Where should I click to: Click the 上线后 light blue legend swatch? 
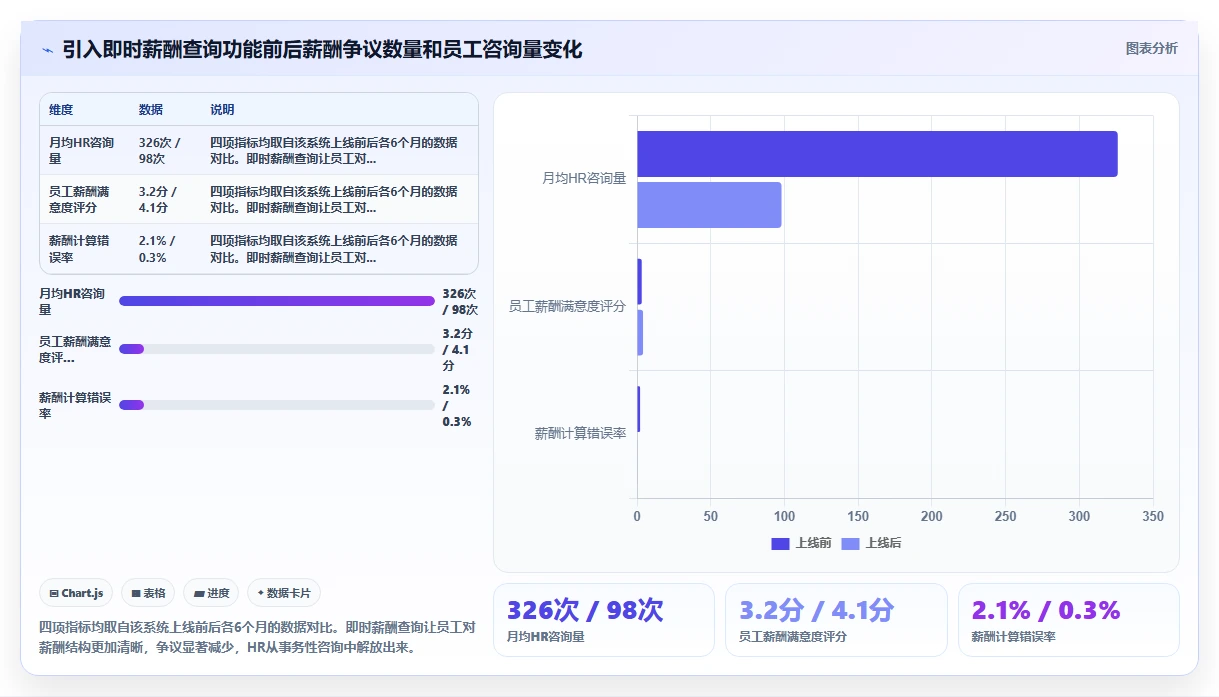pos(850,543)
